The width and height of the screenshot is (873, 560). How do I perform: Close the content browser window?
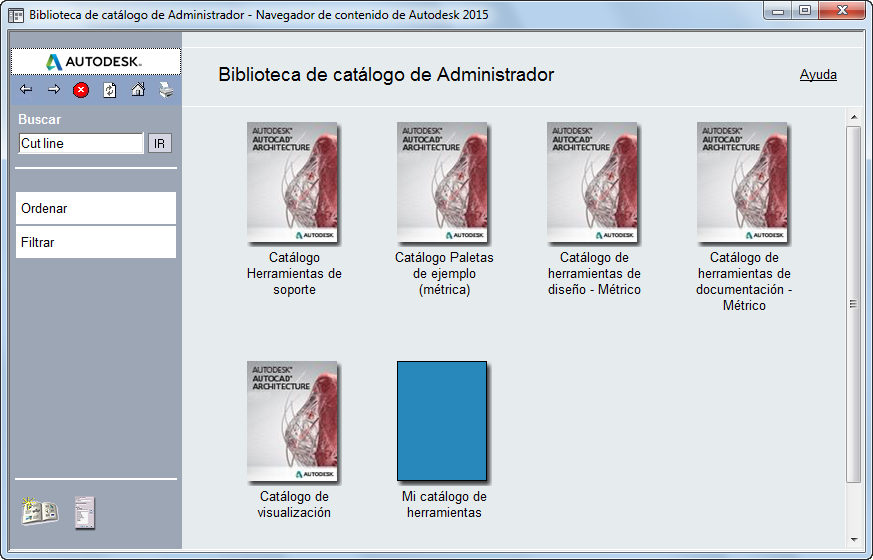(842, 11)
